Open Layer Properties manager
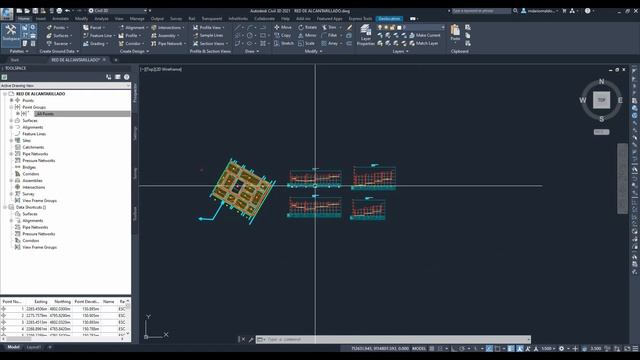Image resolution: width=640 pixels, height=360 pixels. pyautogui.click(x=365, y=35)
